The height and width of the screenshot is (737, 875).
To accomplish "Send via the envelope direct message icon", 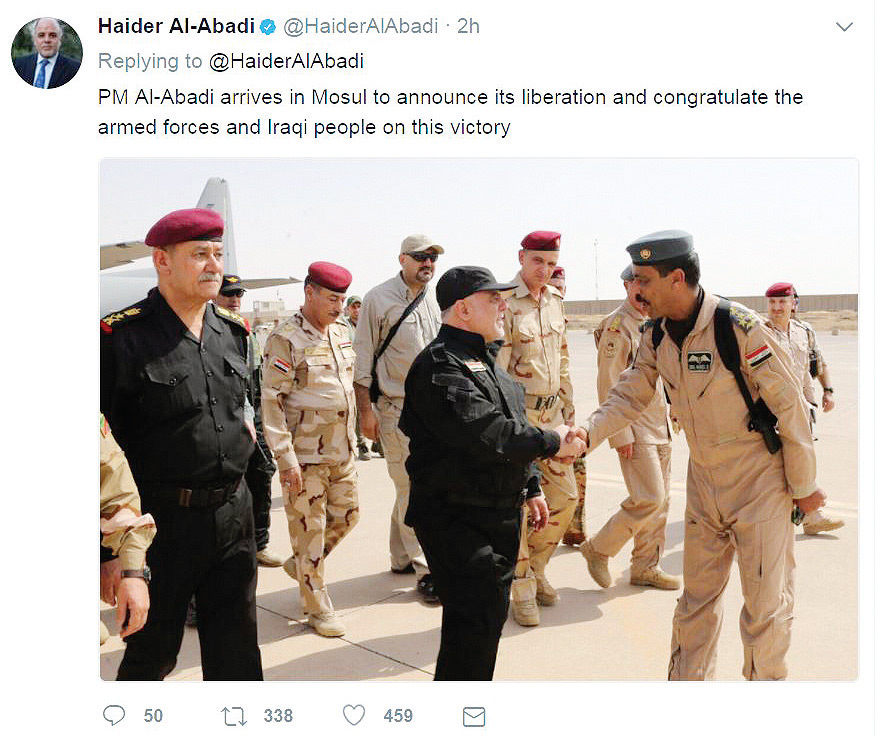I will coord(474,716).
